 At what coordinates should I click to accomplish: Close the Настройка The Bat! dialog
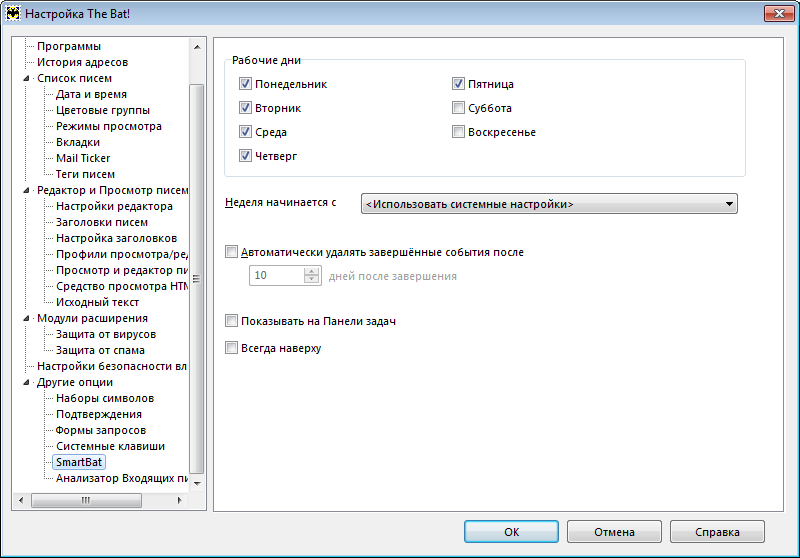779,13
